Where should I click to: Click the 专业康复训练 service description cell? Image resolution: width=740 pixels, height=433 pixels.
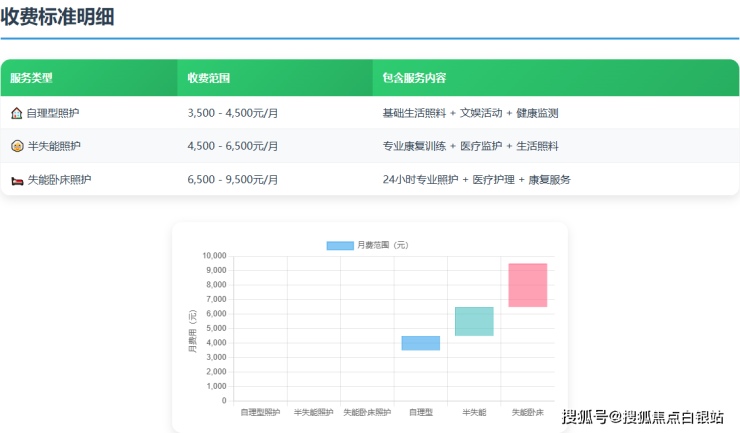(414, 146)
